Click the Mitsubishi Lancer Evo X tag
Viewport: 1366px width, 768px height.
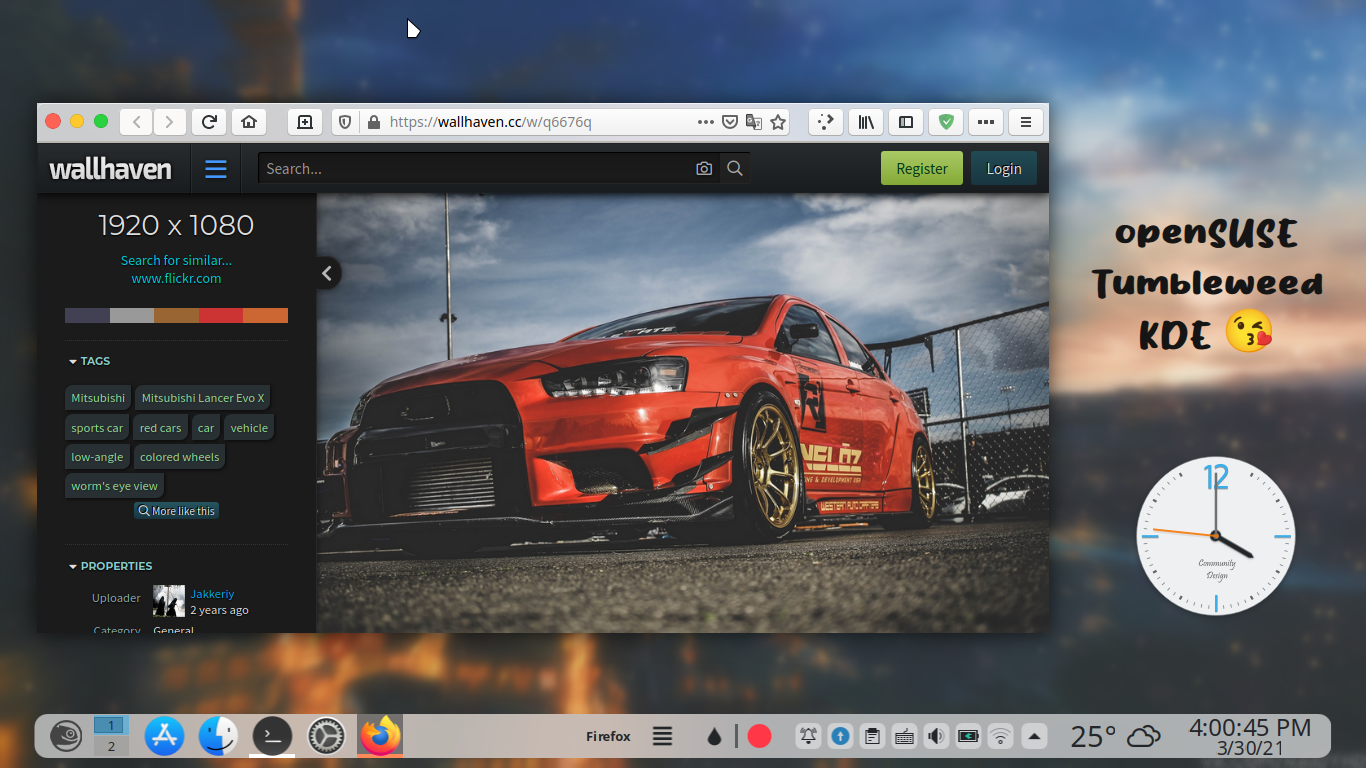pos(203,398)
